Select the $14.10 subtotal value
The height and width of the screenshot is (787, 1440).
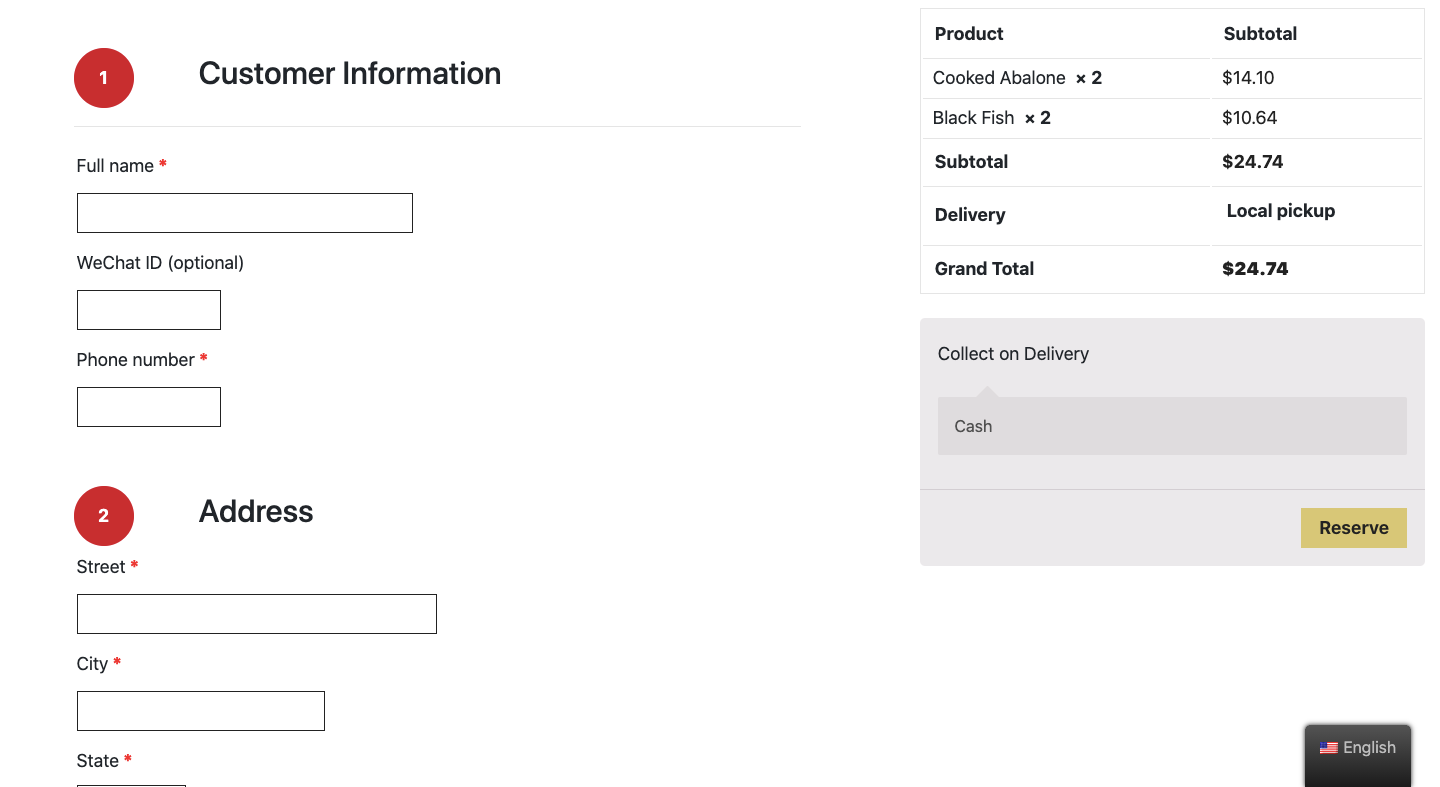1248,78
